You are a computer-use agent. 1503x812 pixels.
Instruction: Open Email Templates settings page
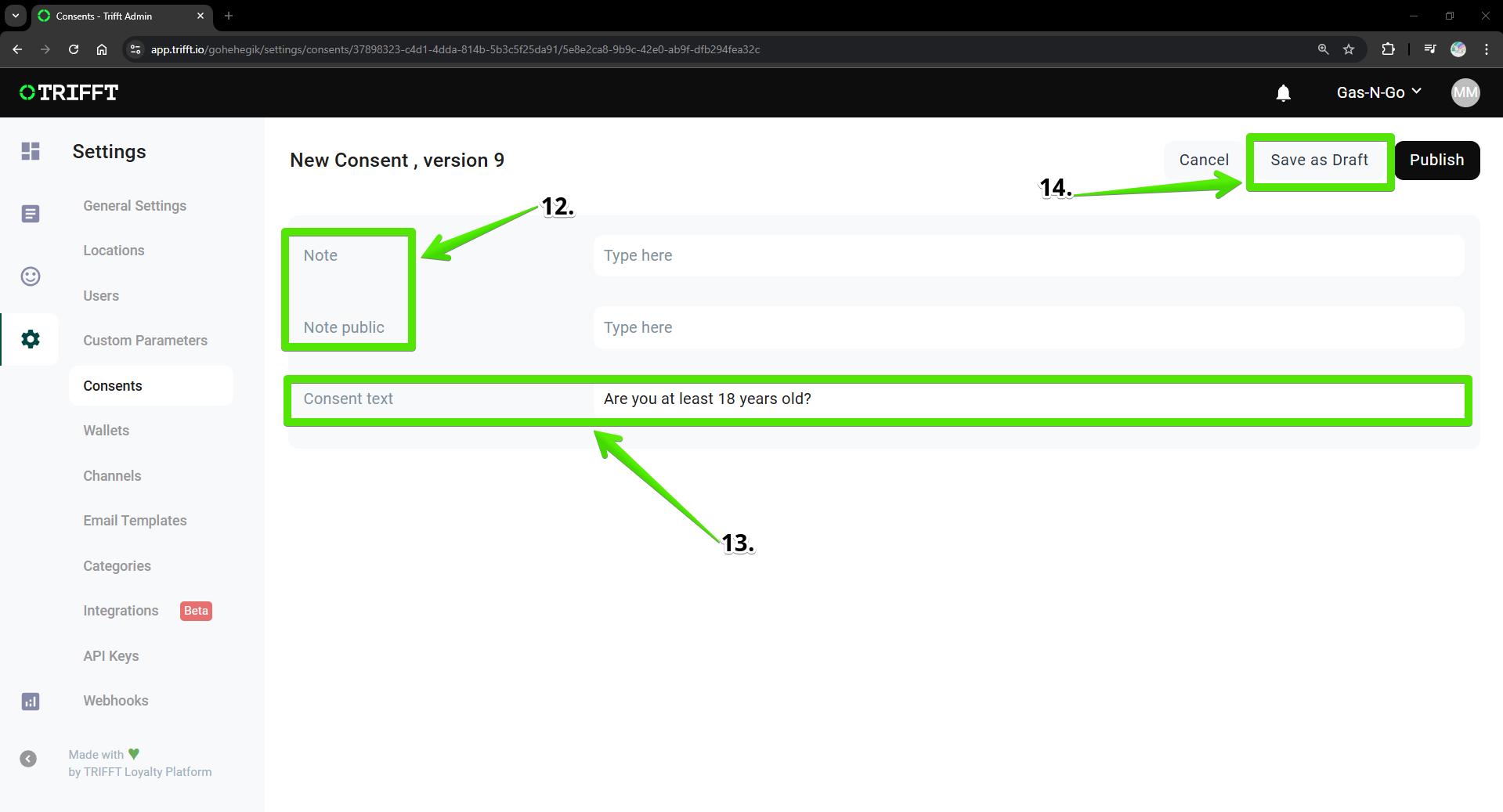(135, 521)
